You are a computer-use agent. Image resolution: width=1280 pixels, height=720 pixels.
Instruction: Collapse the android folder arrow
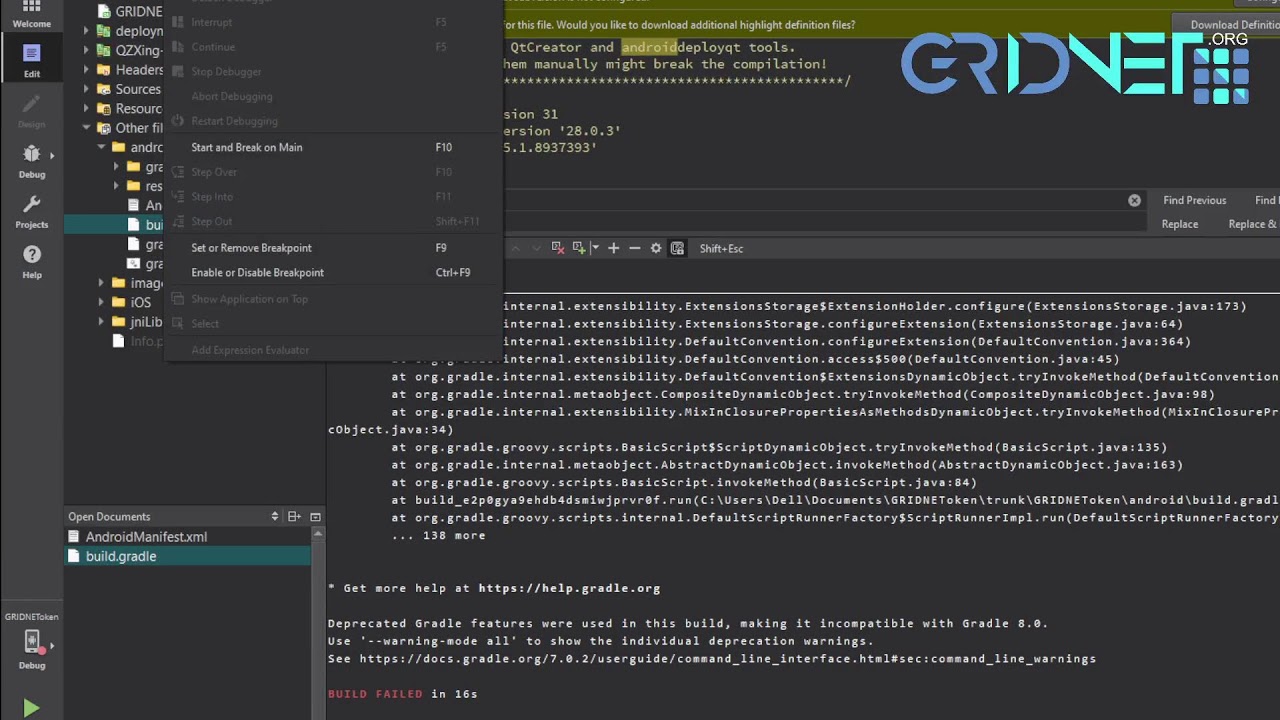[102, 147]
